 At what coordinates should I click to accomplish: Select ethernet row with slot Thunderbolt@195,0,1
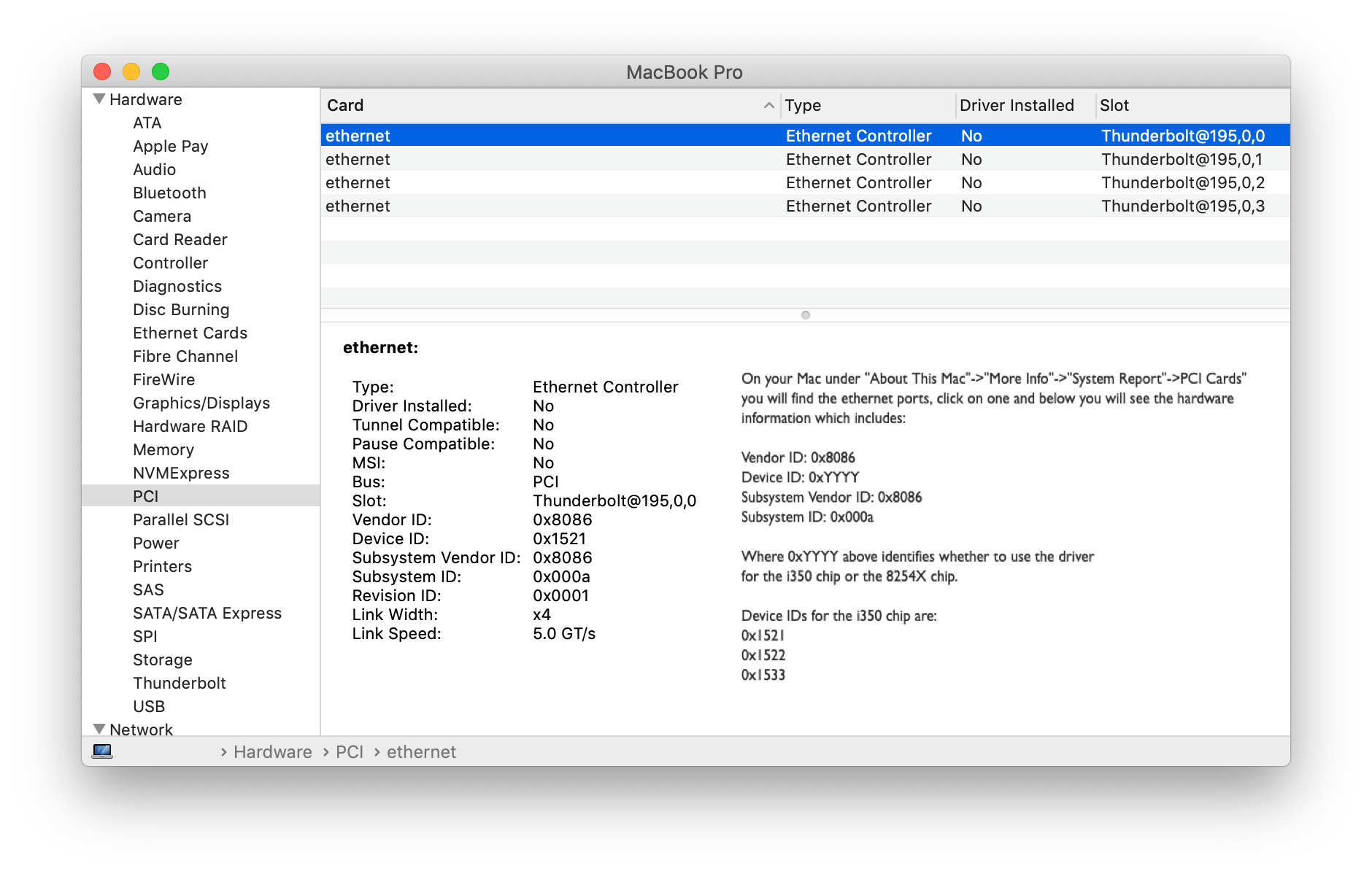point(805,159)
